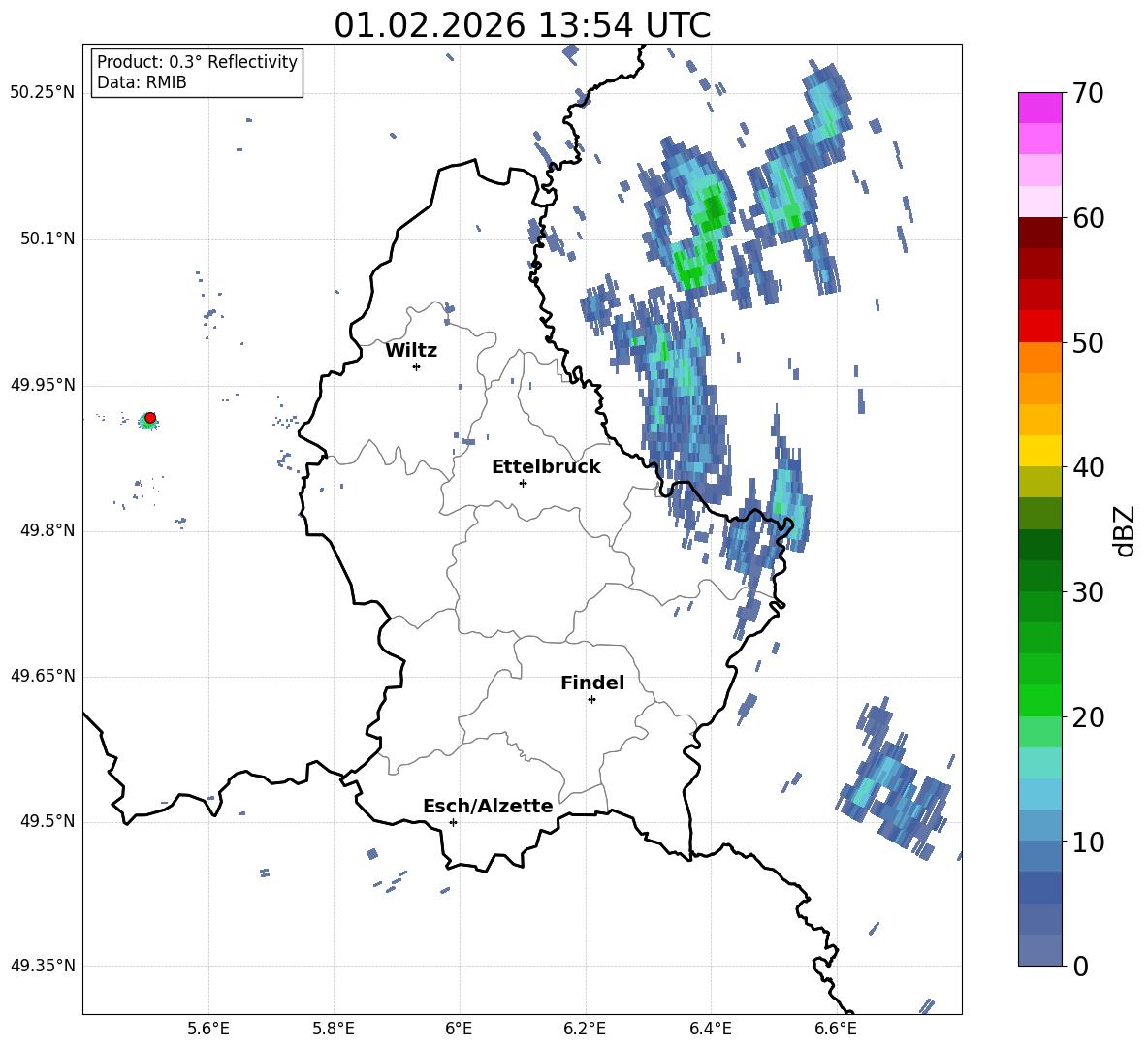
Task: Click the 49.95°N latitude label
Action: (43, 385)
